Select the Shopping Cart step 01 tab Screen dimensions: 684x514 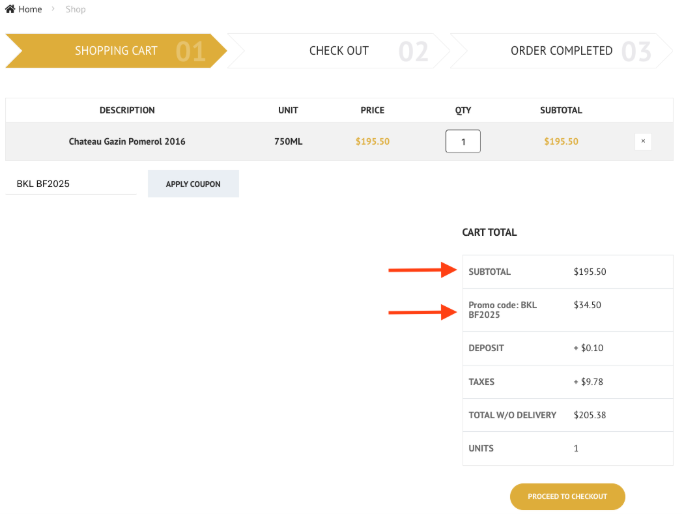(116, 51)
